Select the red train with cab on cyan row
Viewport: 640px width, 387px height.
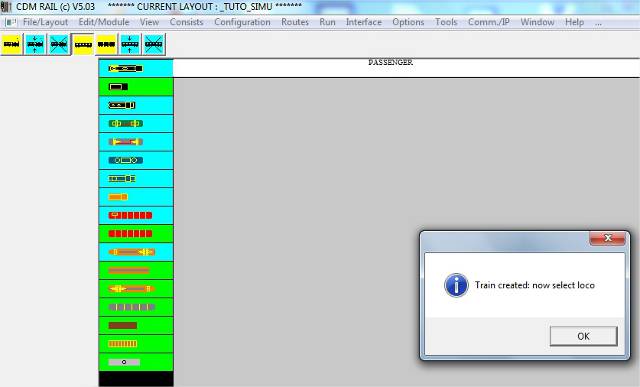(136, 216)
